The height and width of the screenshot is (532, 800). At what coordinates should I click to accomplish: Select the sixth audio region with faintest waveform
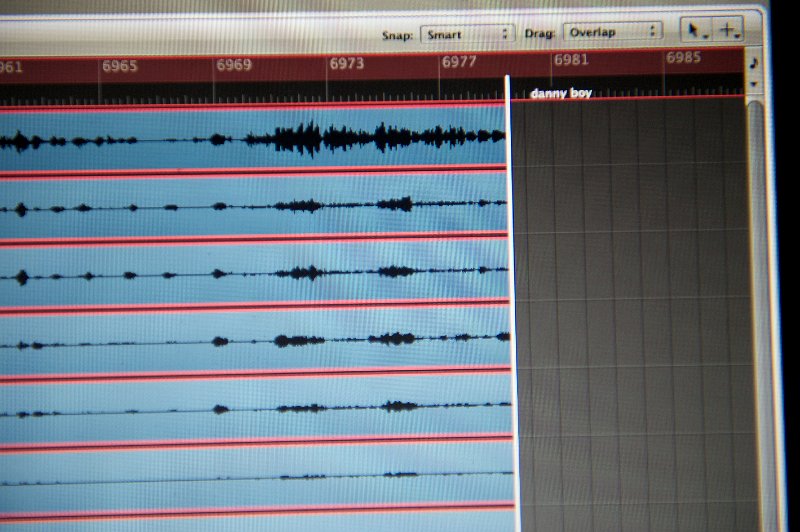pos(256,477)
